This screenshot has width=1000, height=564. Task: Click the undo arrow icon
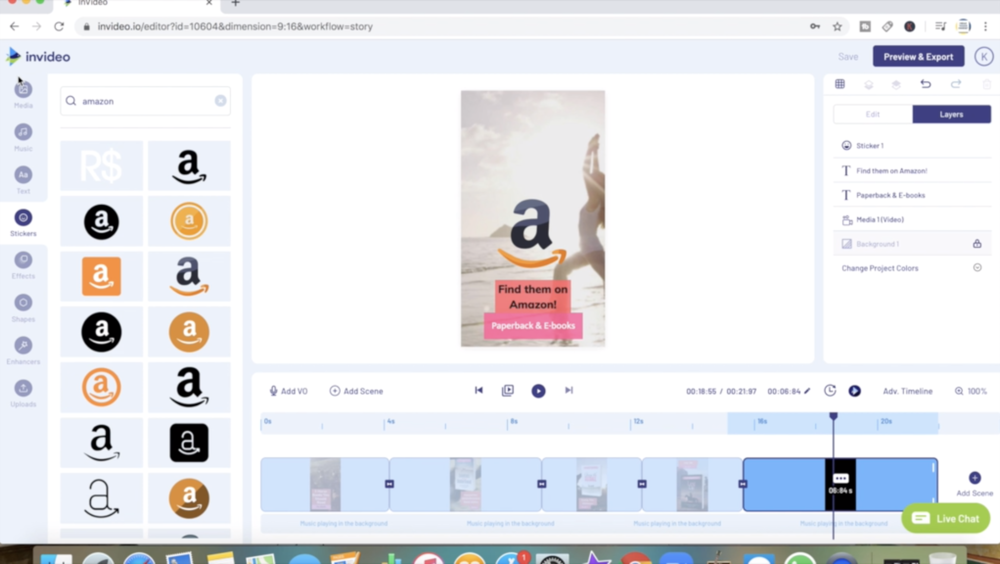coord(925,84)
